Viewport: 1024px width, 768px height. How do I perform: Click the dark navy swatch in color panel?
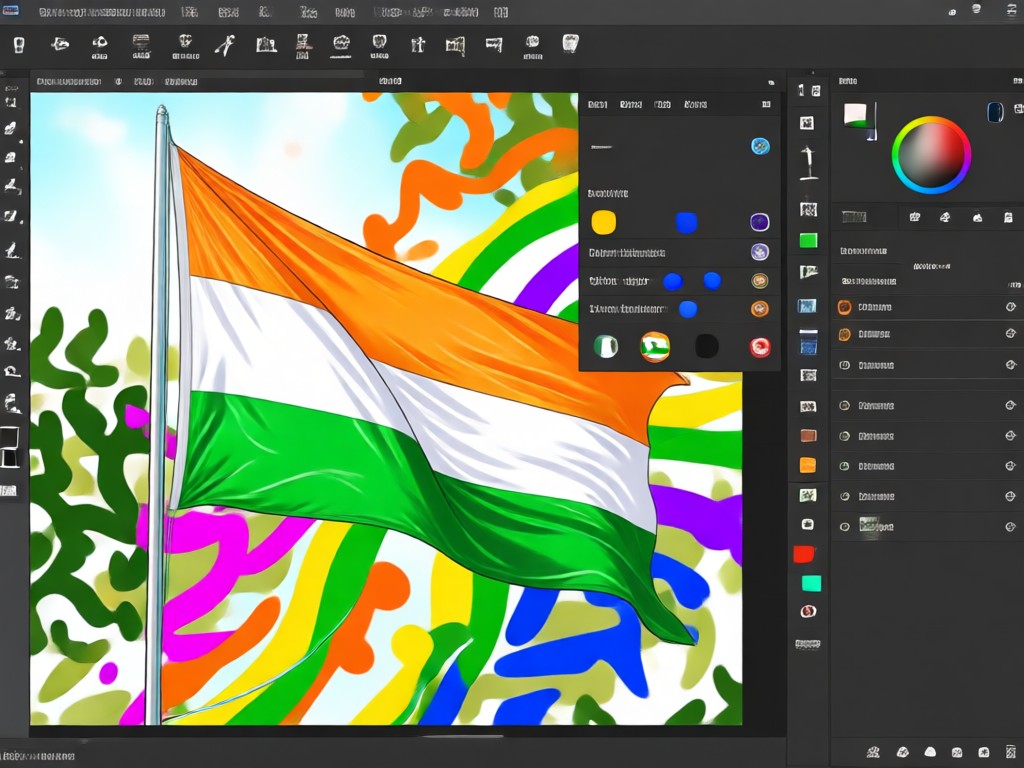pos(995,112)
